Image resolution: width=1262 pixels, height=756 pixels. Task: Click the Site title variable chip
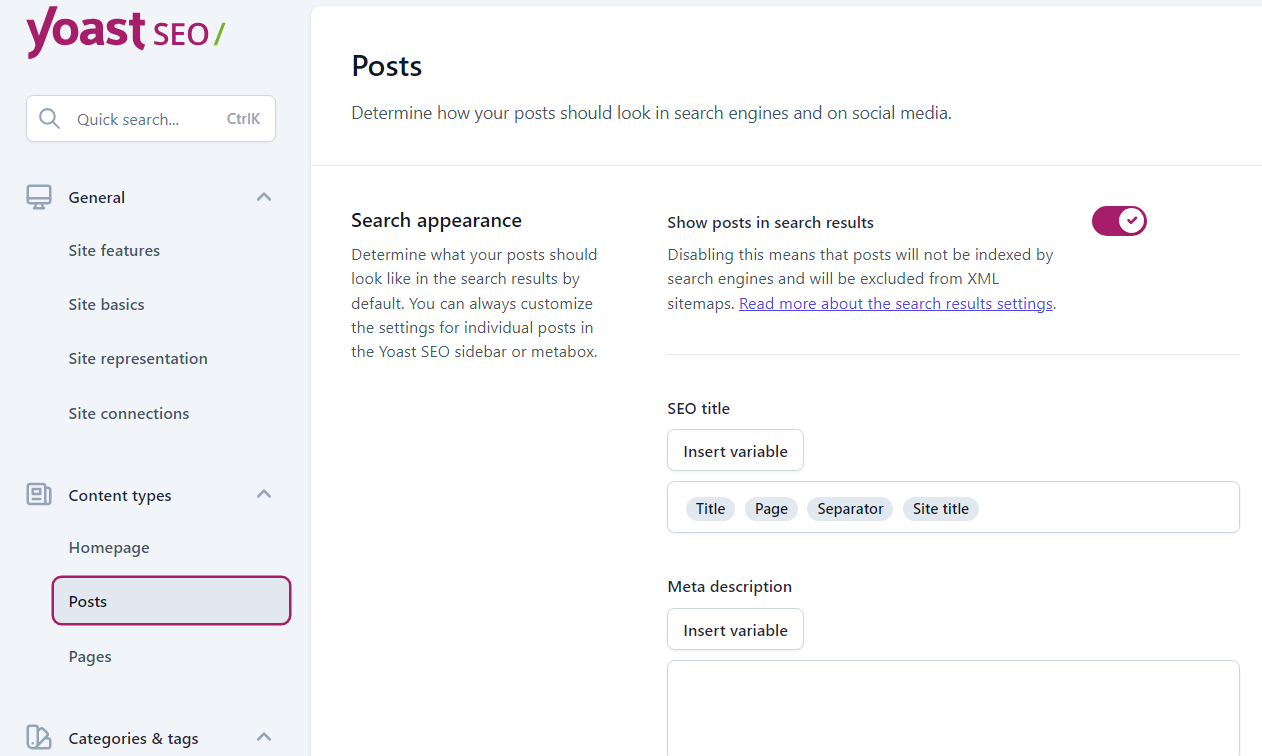pyautogui.click(x=940, y=508)
